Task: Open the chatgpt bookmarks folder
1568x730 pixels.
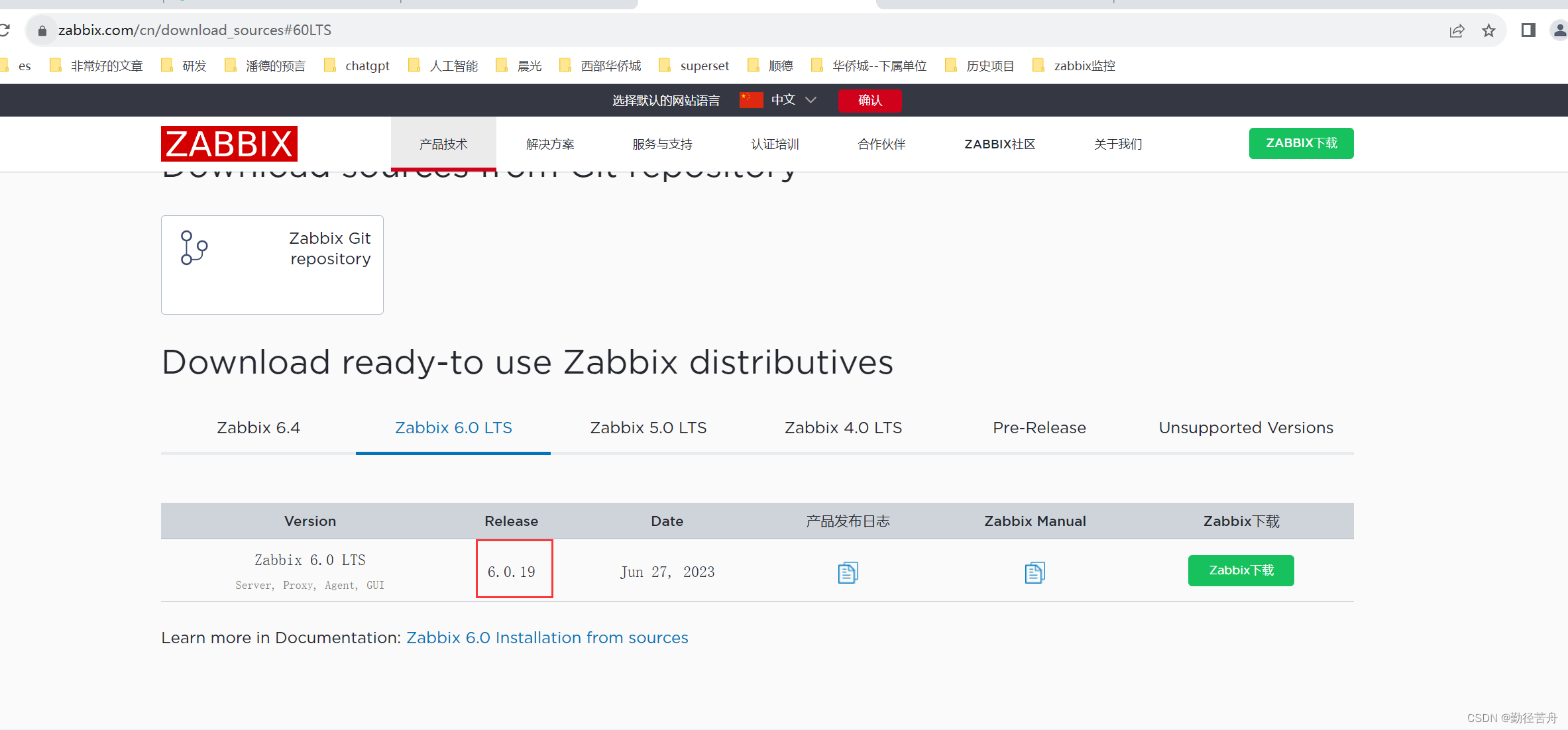Action: (366, 65)
